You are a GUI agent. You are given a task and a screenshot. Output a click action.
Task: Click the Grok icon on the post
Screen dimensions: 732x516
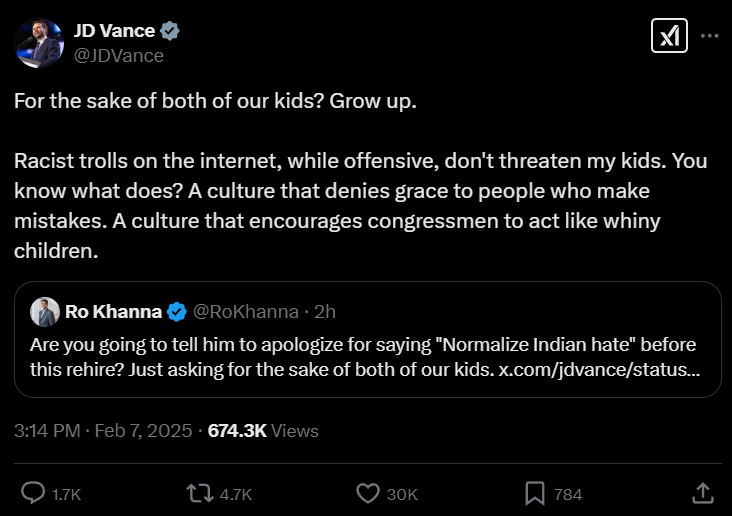click(x=668, y=36)
